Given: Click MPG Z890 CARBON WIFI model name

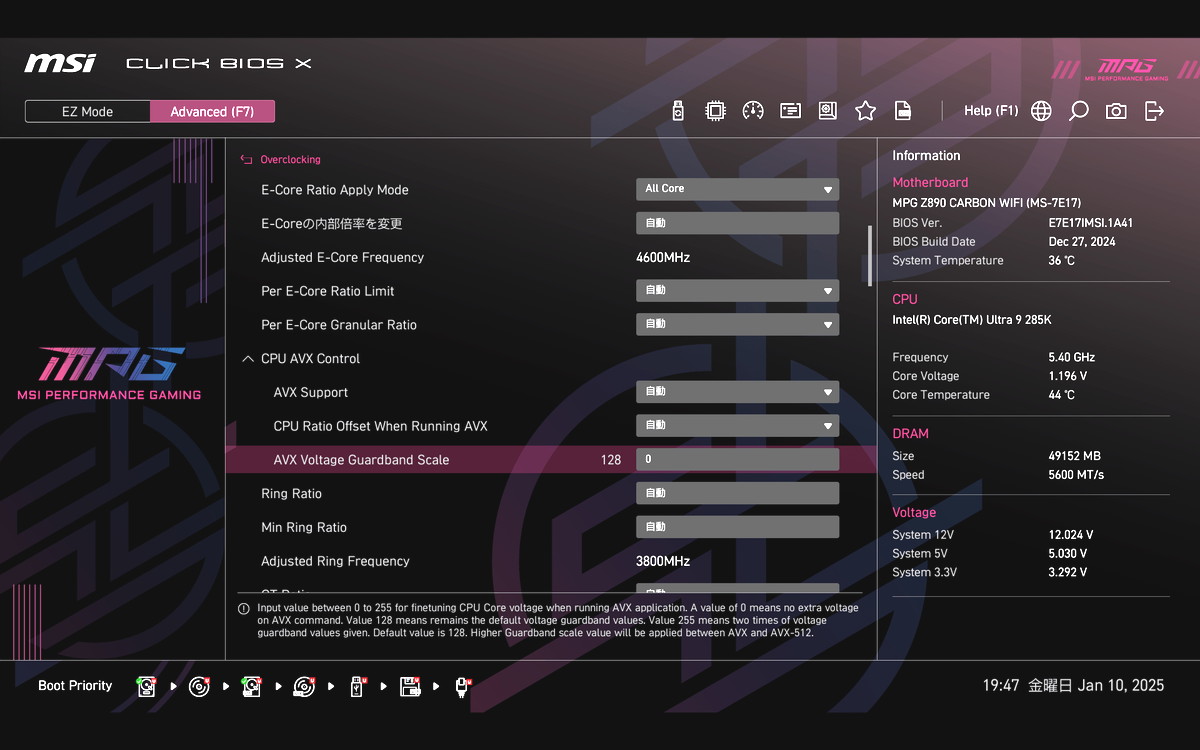Looking at the screenshot, I should 986,203.
